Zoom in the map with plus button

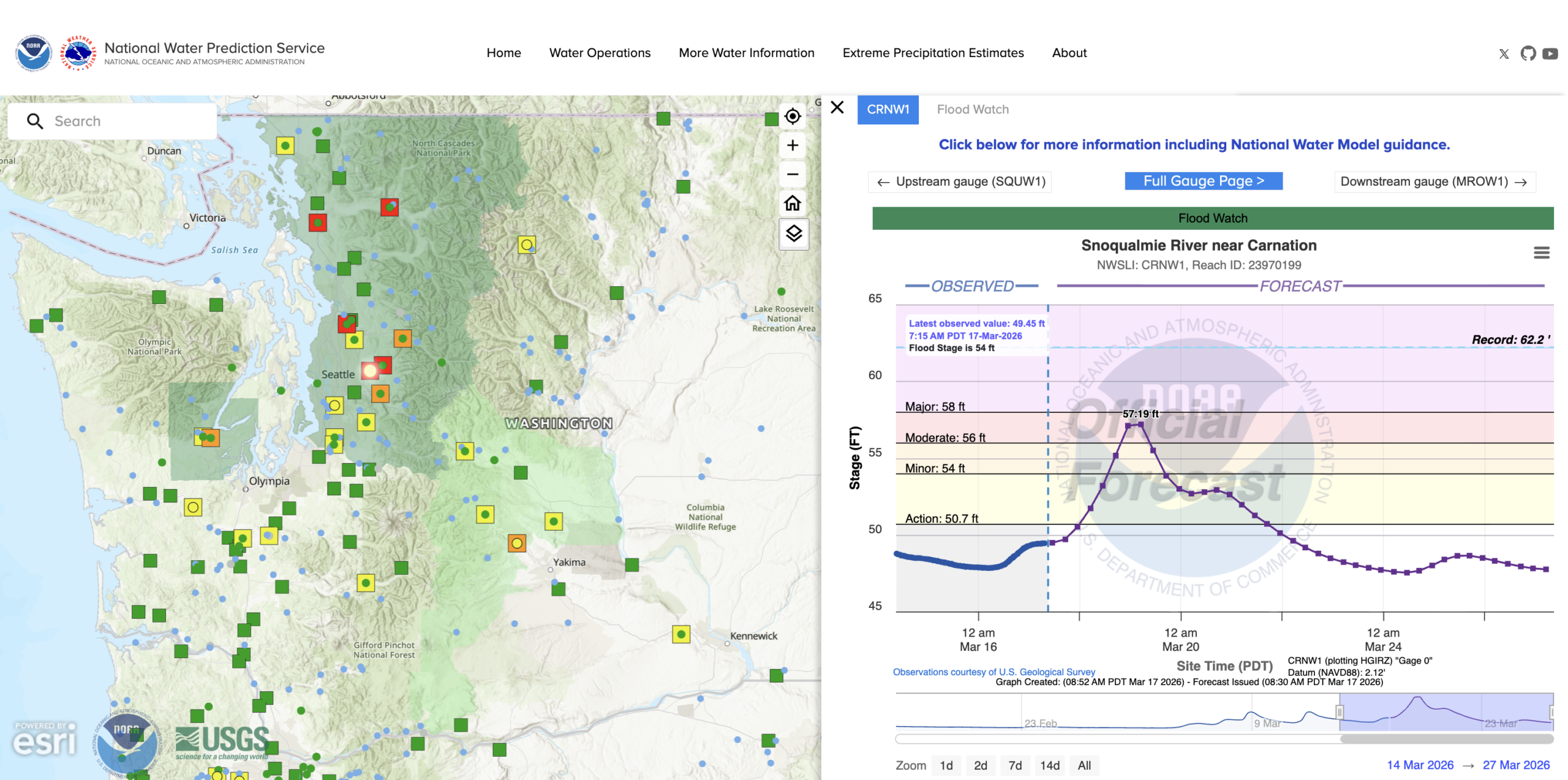(x=793, y=145)
